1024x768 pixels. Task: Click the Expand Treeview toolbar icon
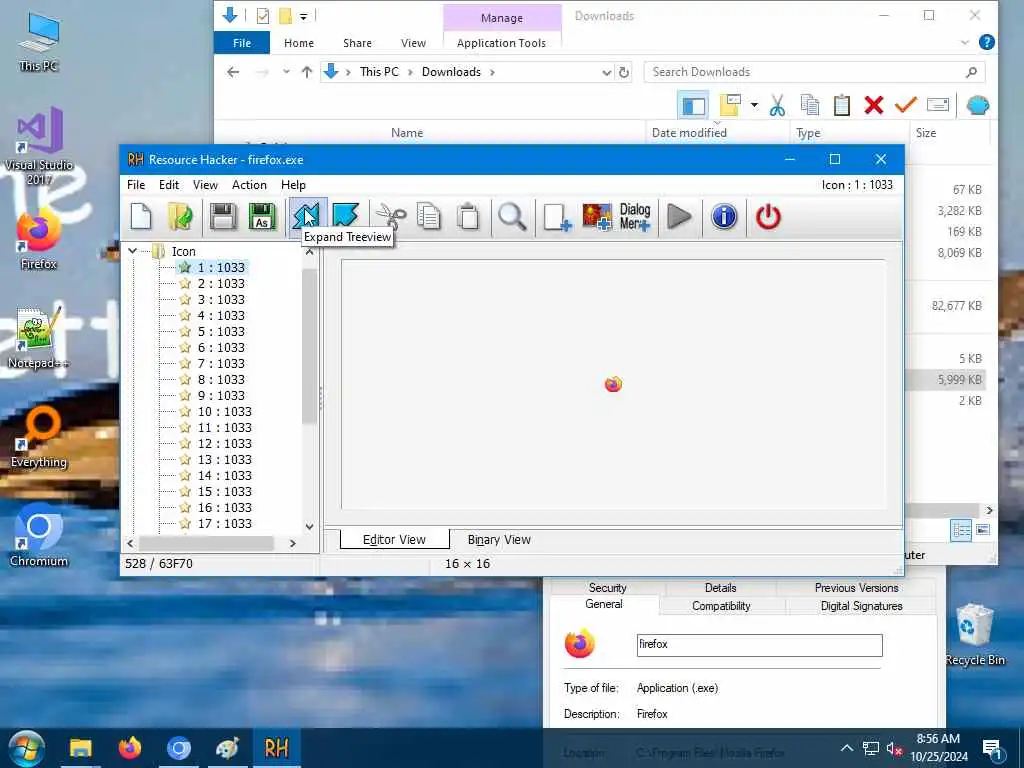(x=306, y=217)
